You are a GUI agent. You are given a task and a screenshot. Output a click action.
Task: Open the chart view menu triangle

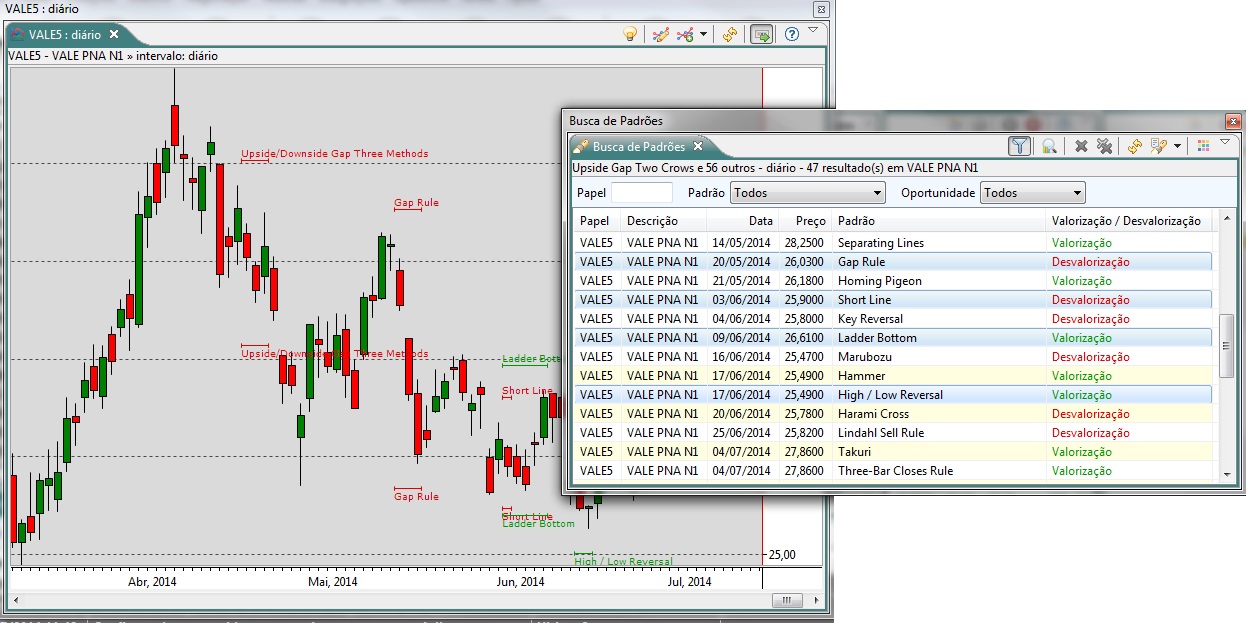coord(813,30)
